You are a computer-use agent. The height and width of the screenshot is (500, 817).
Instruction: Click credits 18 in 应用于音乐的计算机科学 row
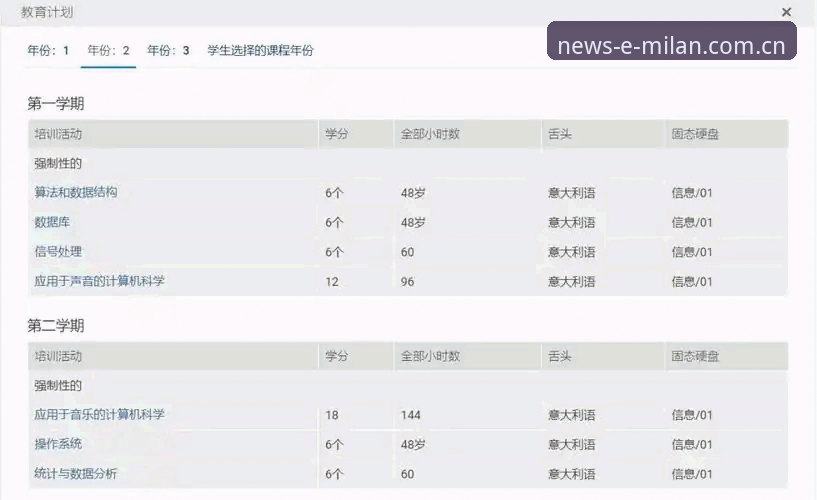point(332,415)
